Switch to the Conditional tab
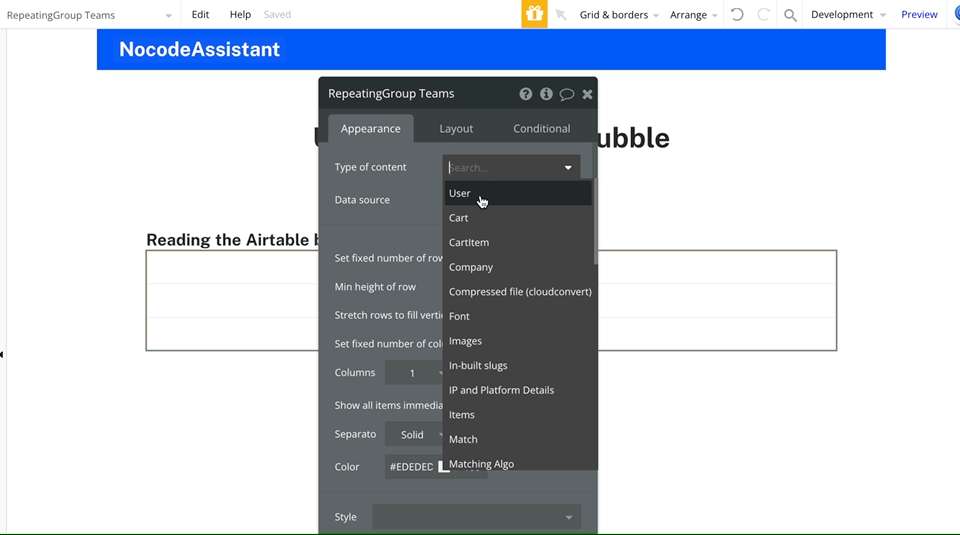960x535 pixels. (541, 129)
